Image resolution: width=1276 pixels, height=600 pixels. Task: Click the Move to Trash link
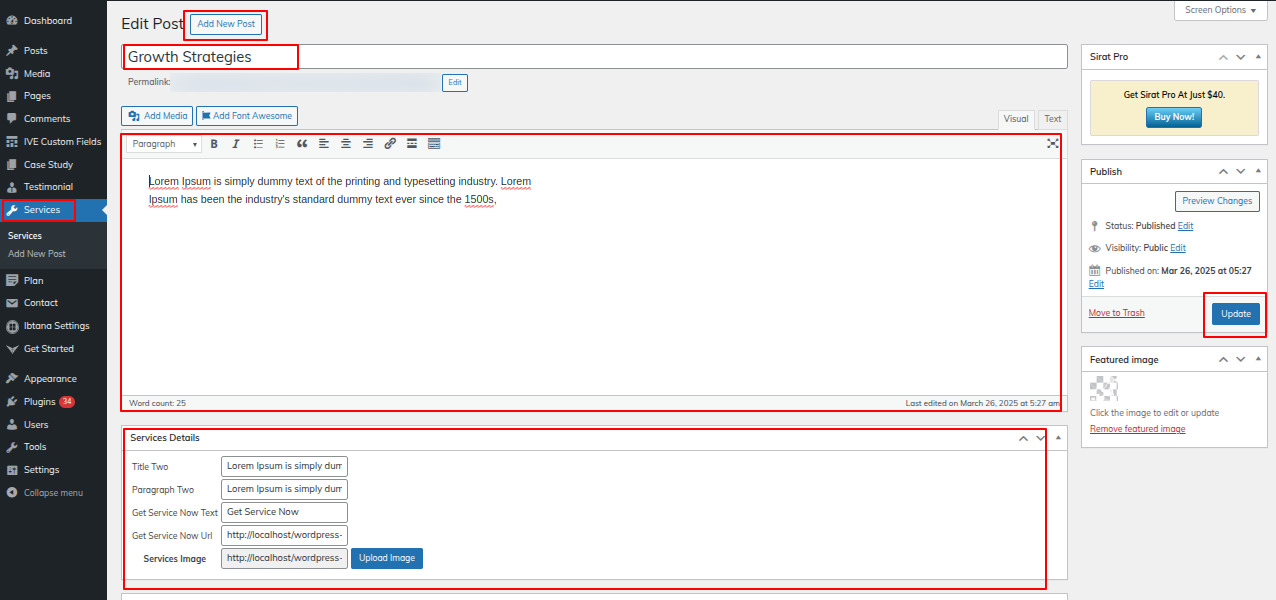pyautogui.click(x=1116, y=313)
